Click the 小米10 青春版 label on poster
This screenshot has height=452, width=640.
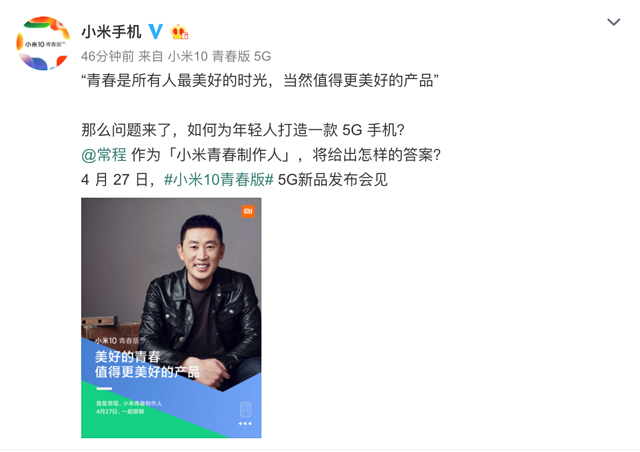(x=118, y=341)
